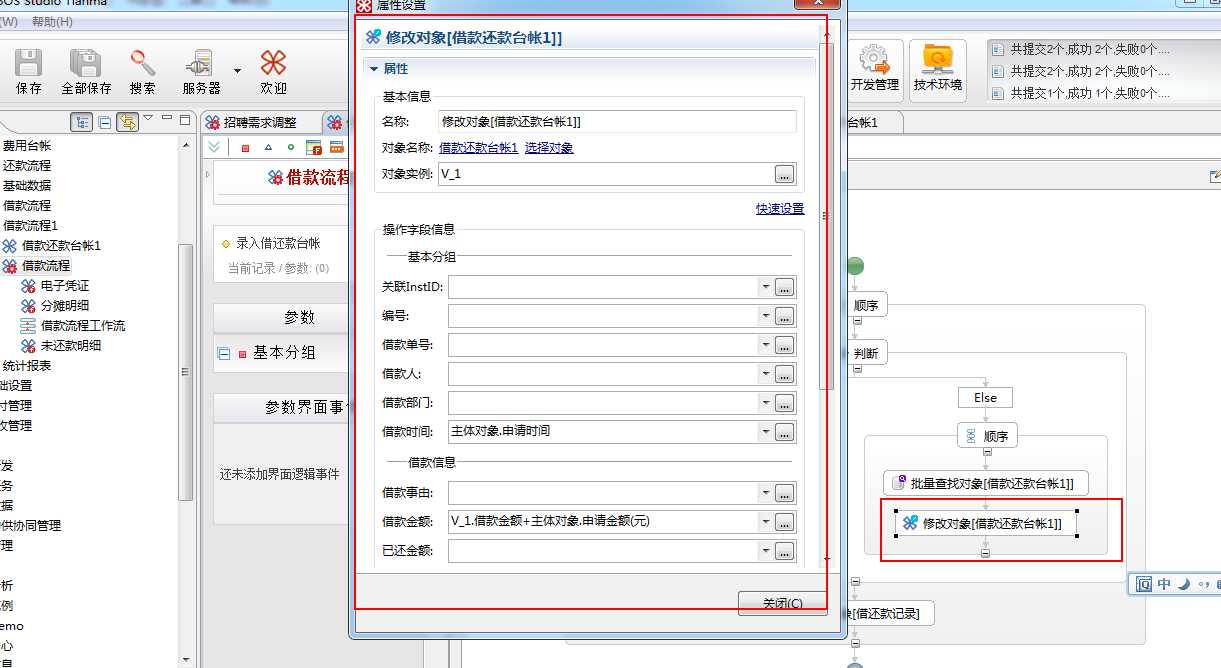
Task: Collapse the 基本分组 group in parameters
Action: 224,354
